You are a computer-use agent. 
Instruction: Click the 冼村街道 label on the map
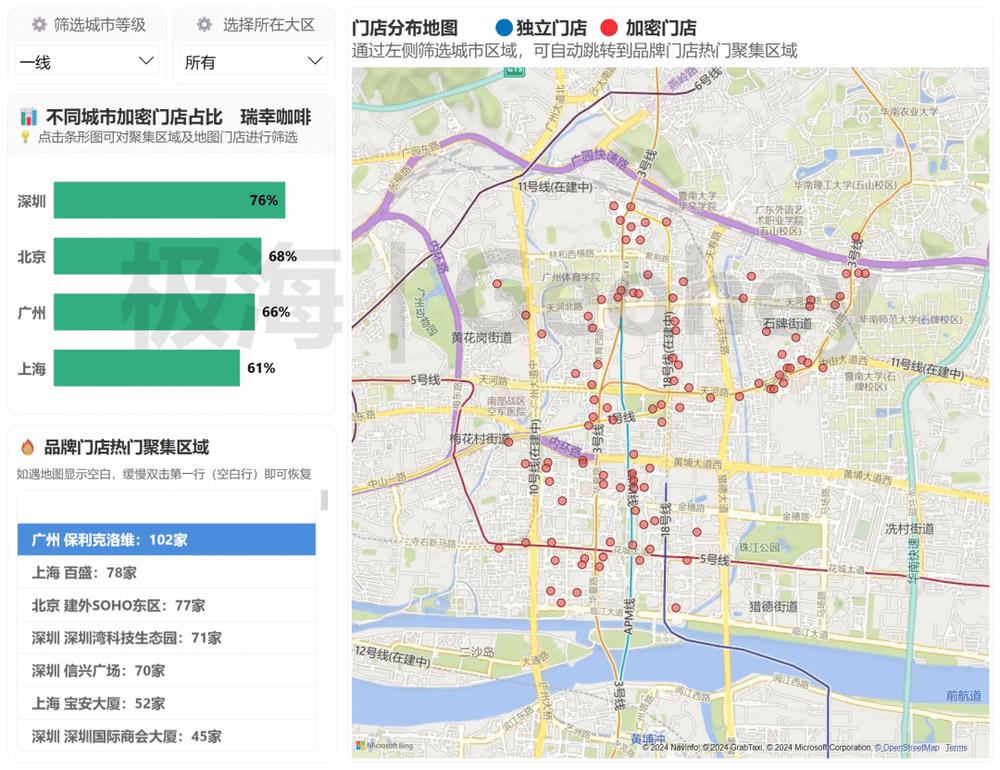910,528
